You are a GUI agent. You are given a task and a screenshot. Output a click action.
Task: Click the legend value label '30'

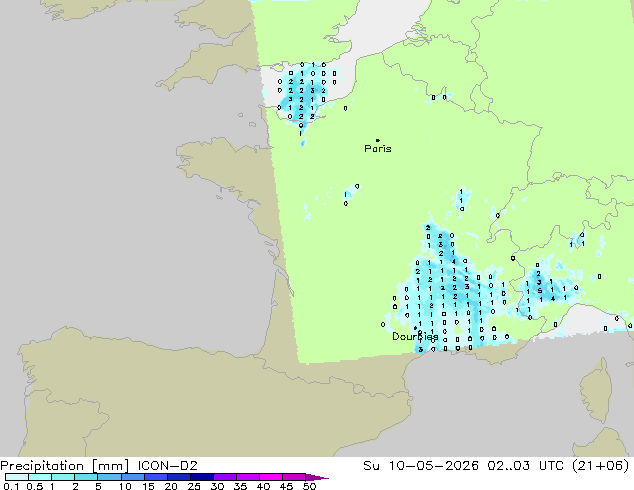[x=217, y=486]
